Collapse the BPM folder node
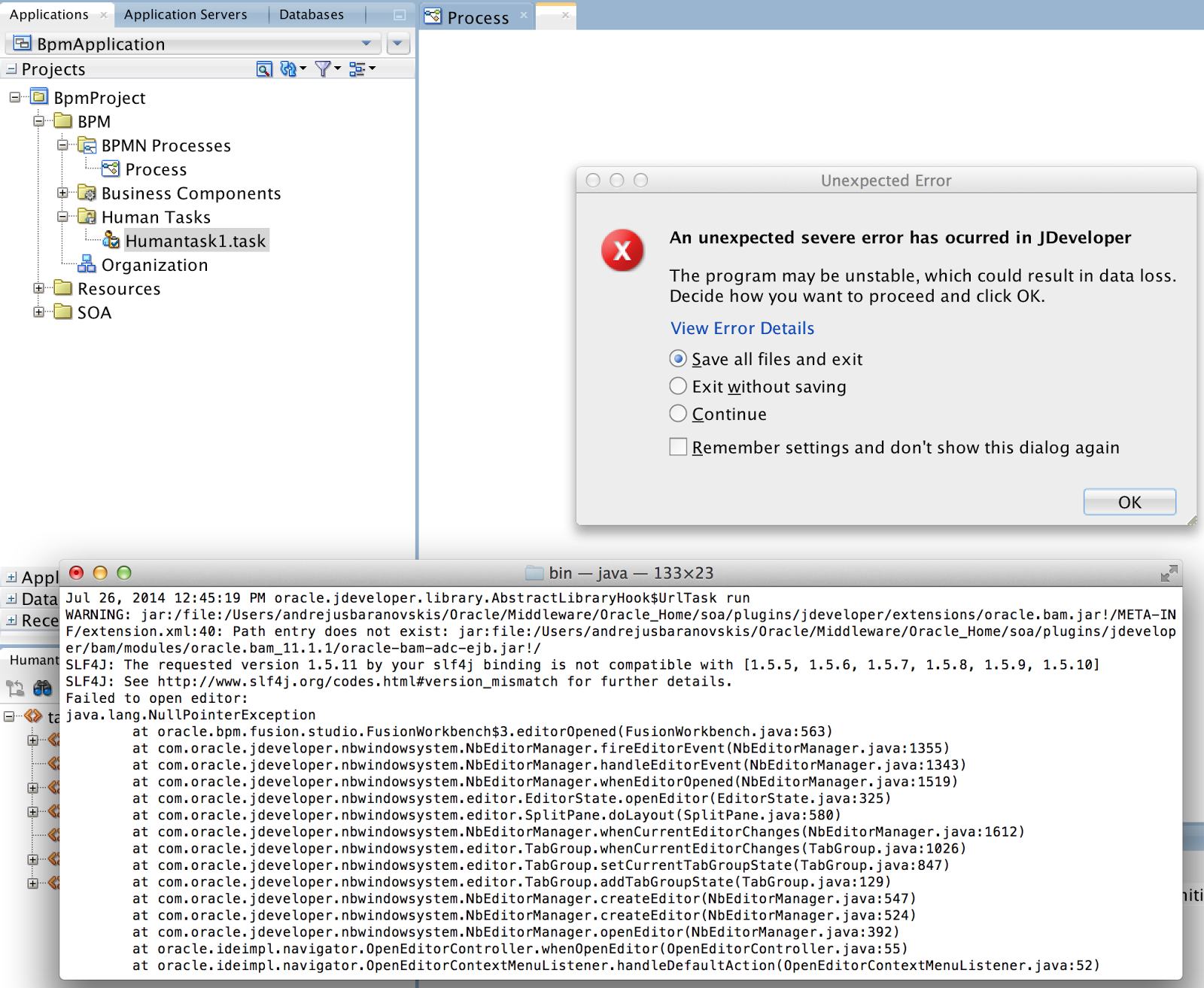This screenshot has height=988, width=1204. pos(38,121)
